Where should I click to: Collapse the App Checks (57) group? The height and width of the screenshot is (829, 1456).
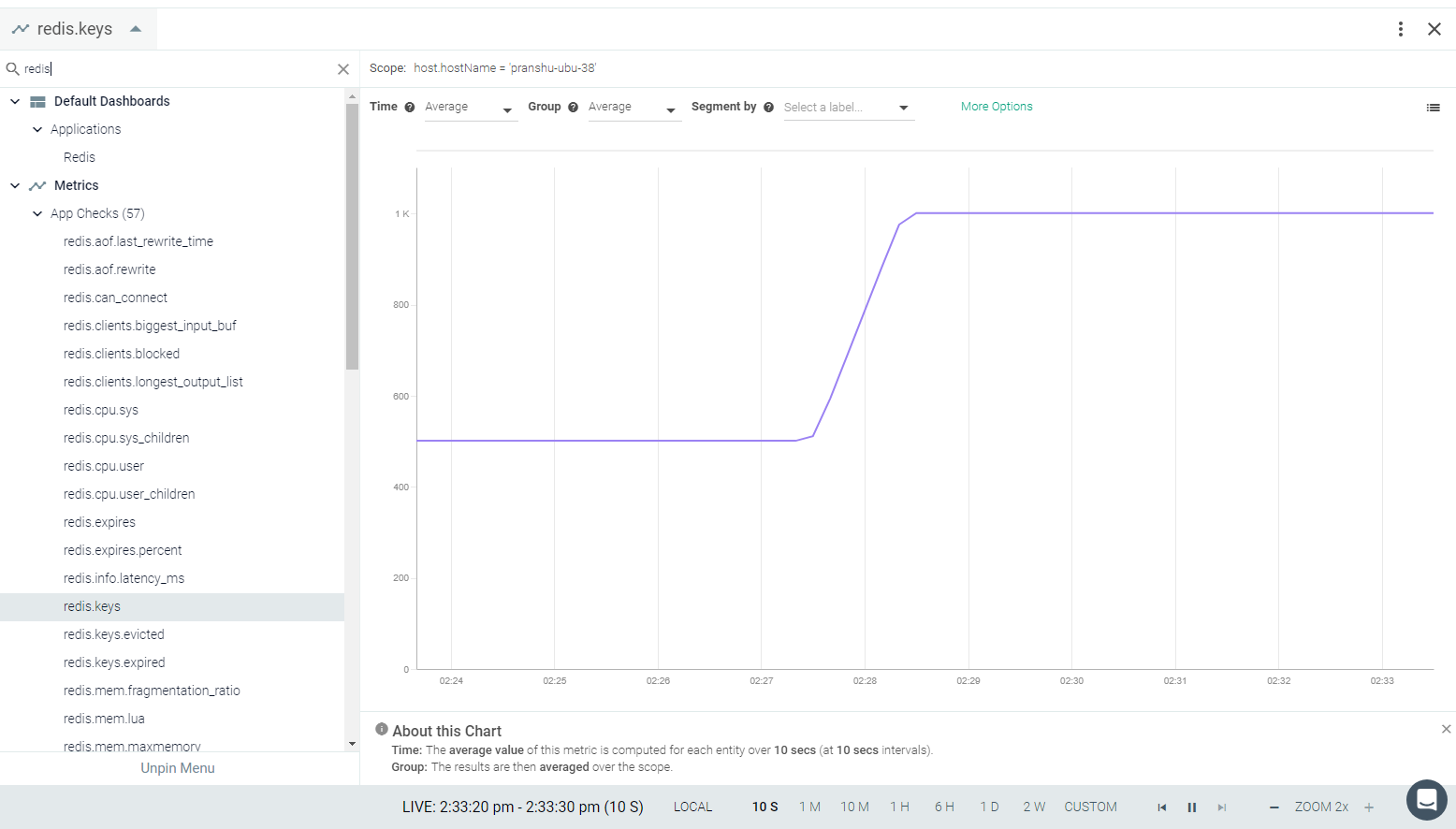click(x=37, y=213)
